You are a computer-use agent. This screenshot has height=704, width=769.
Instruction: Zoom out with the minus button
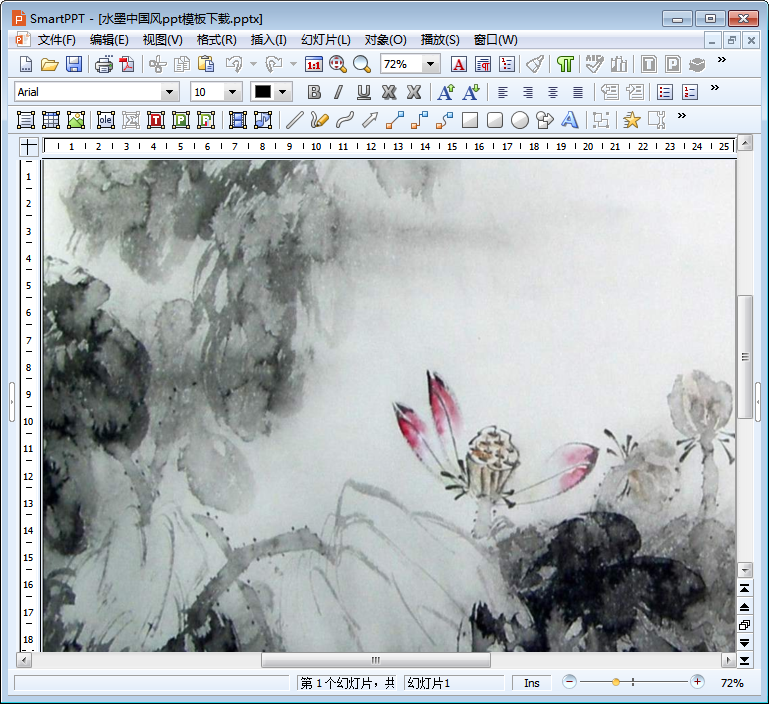[569, 682]
